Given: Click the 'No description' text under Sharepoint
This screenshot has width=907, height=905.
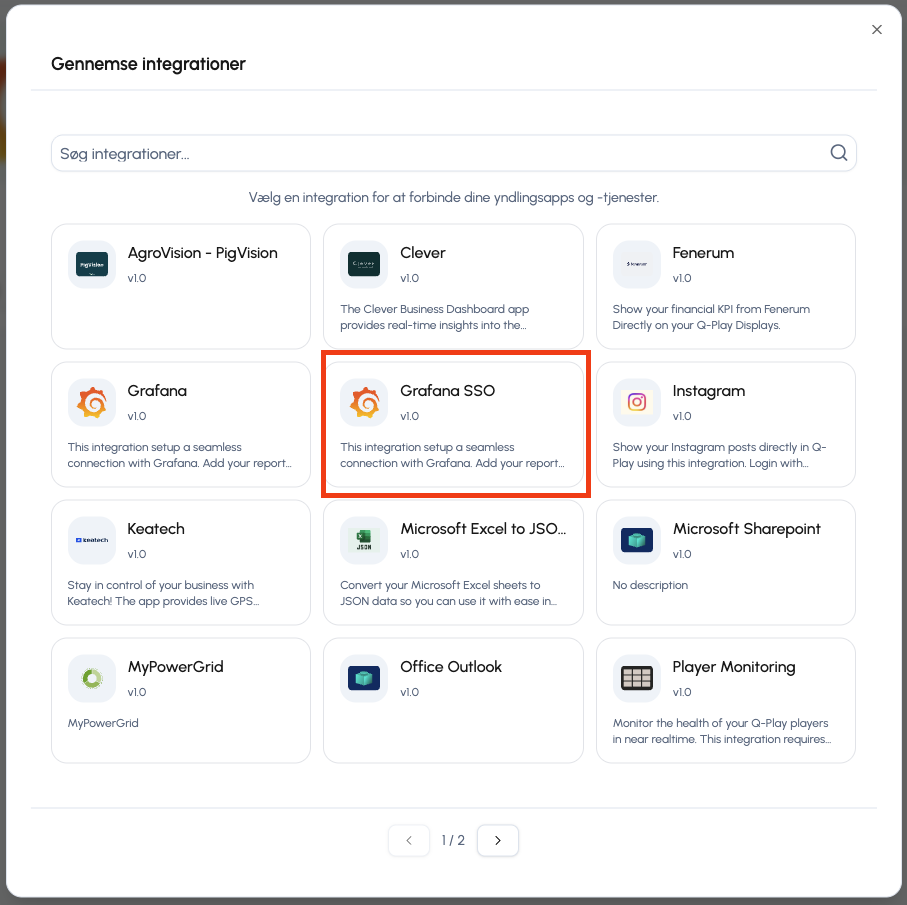Looking at the screenshot, I should [x=650, y=585].
